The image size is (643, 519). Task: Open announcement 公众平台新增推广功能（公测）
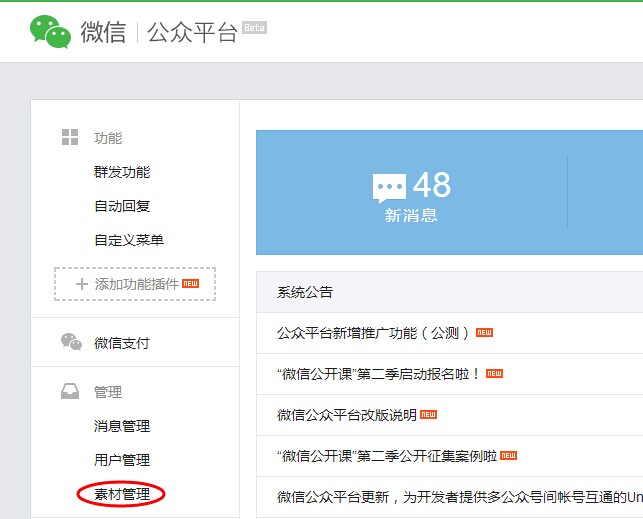[x=373, y=333]
